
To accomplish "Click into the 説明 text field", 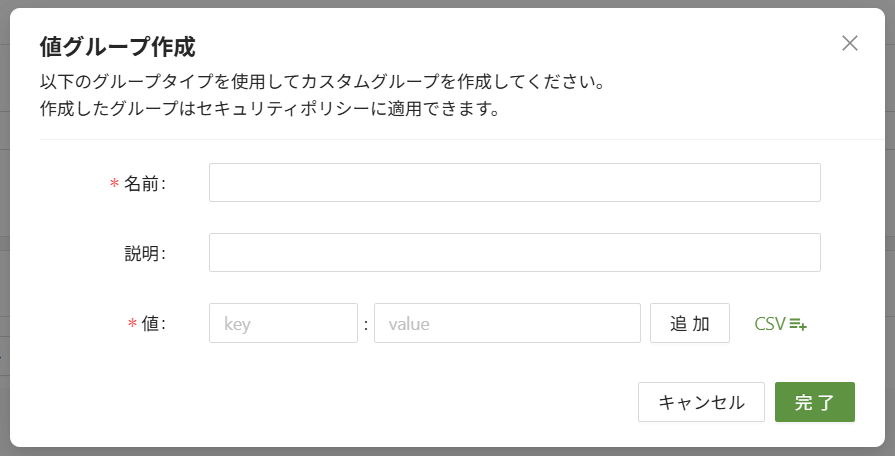I will pos(514,253).
